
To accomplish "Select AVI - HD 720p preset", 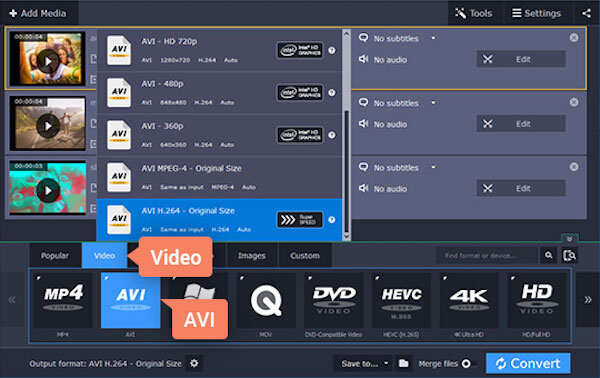I will [219, 50].
